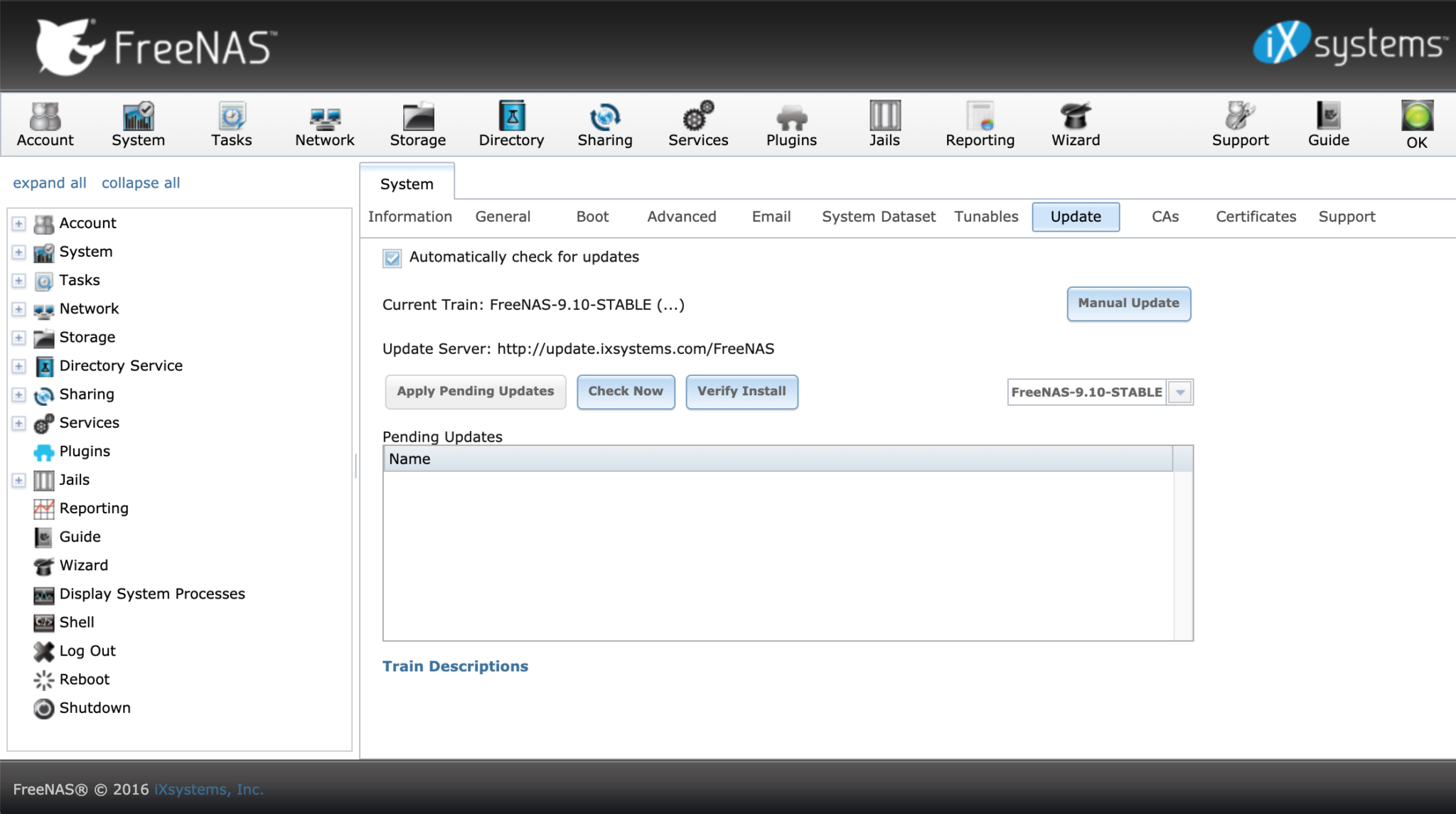Open Shell from the sidebar
Screen dimensions: 1456x814
(75, 622)
